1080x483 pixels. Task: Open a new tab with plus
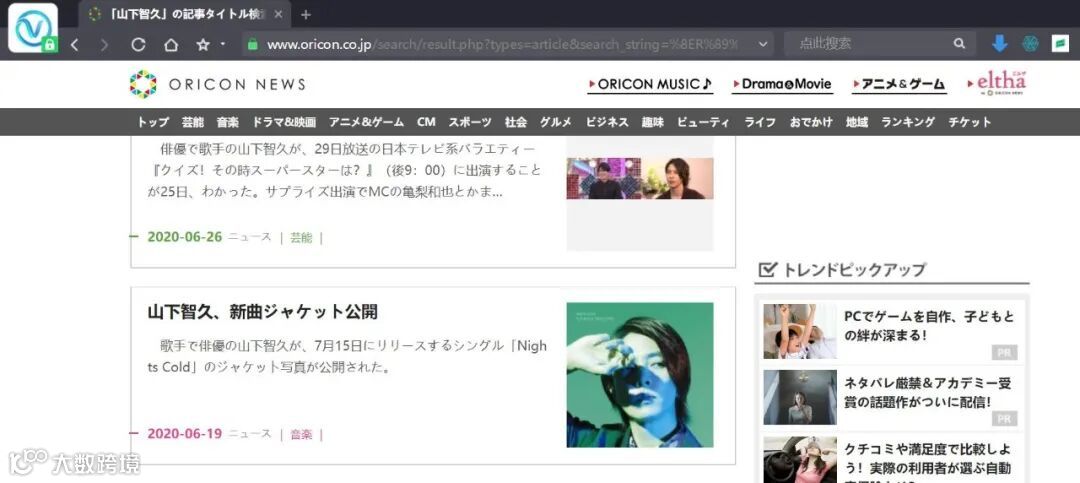click(x=306, y=14)
